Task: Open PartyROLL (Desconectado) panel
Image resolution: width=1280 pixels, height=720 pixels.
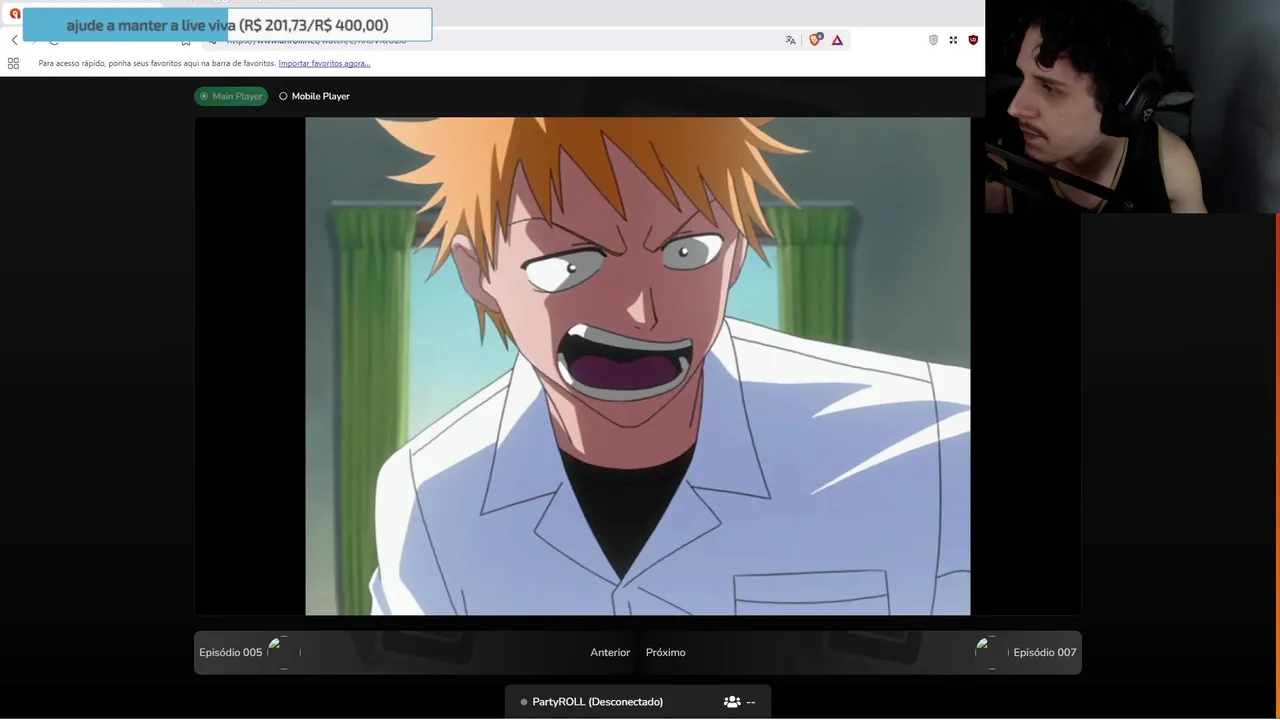Action: pos(638,702)
